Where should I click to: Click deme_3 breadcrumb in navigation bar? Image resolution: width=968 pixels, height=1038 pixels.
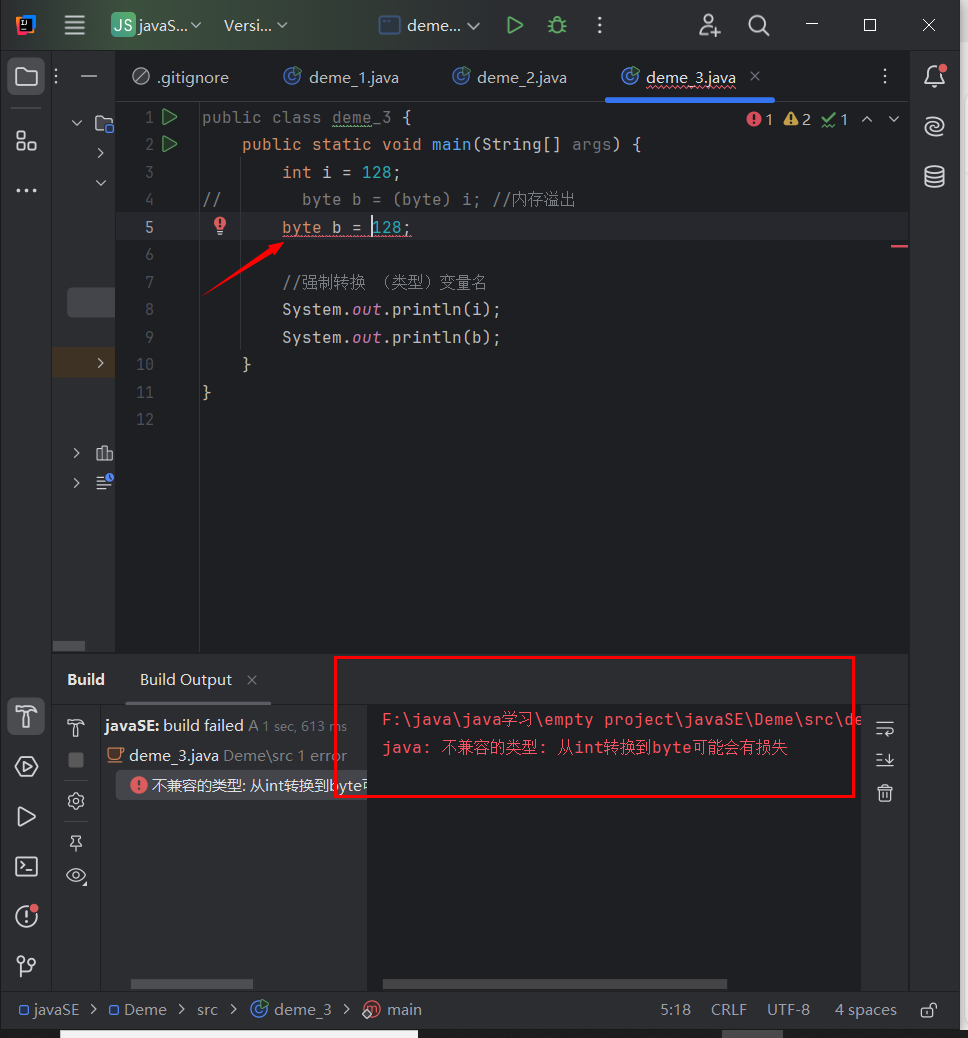[291, 1010]
